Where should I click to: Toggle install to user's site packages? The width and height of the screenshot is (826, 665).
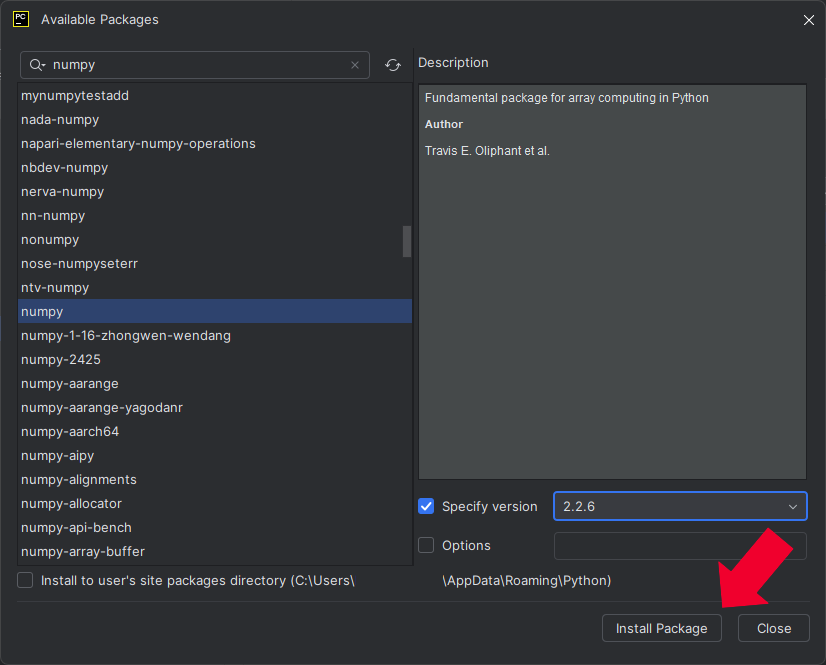[x=25, y=580]
